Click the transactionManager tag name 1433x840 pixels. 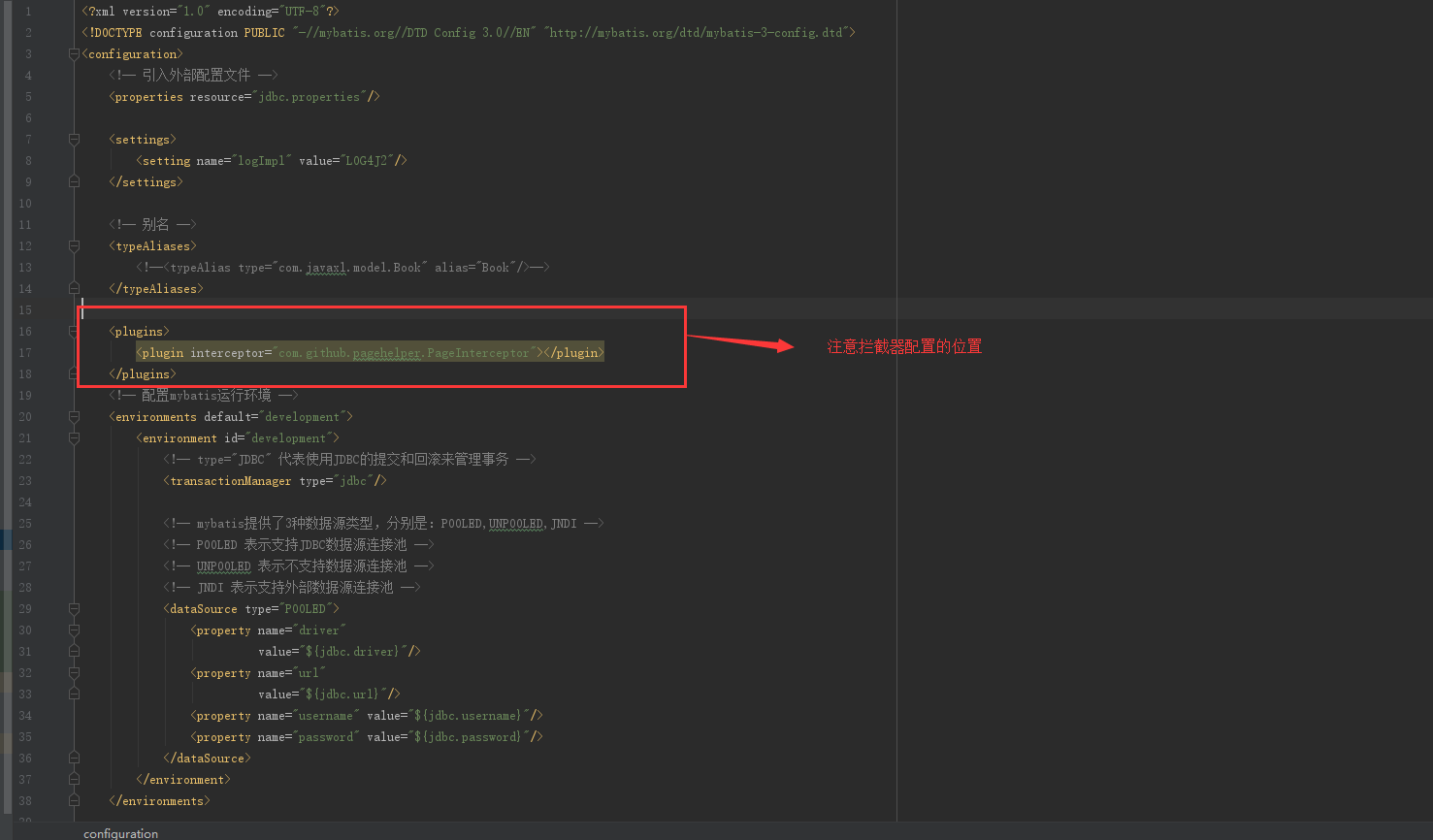[x=230, y=481]
